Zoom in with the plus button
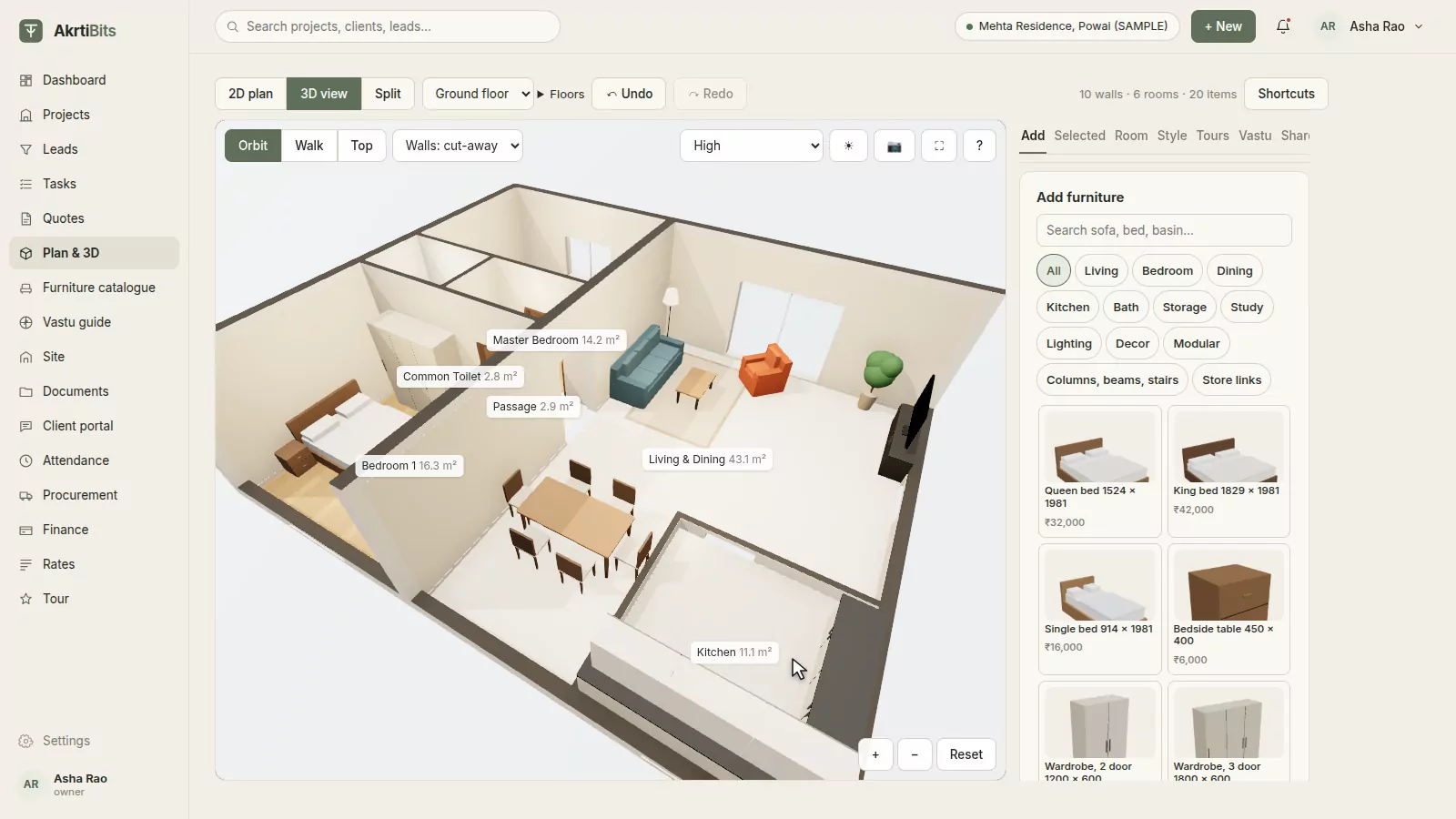This screenshot has height=819, width=1456. [875, 754]
